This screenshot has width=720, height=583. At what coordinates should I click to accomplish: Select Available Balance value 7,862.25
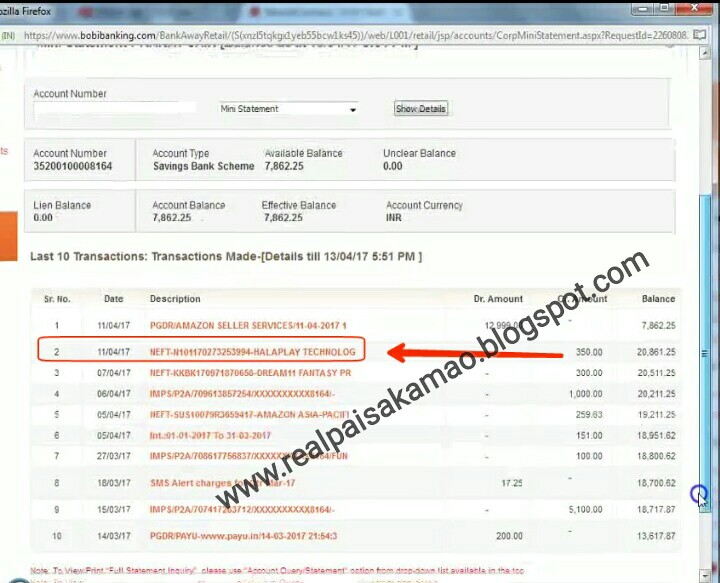point(284,166)
